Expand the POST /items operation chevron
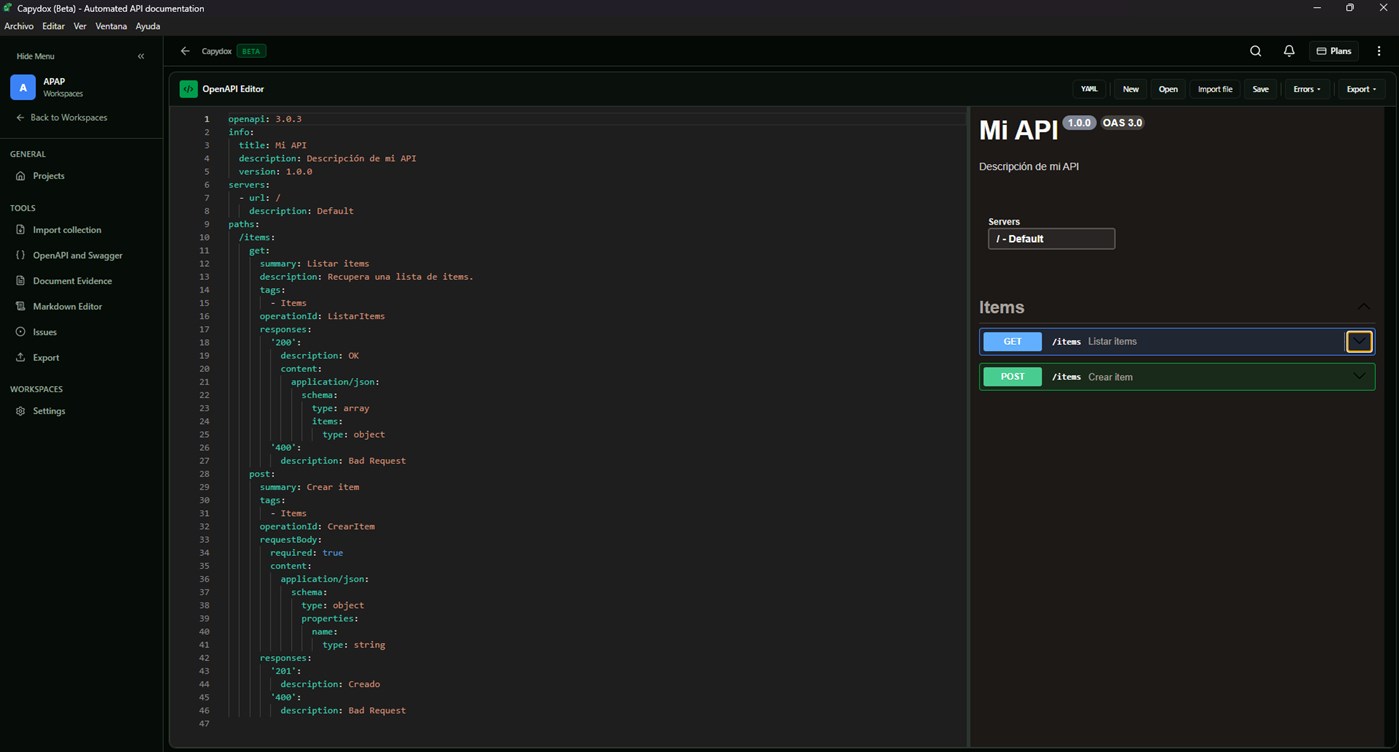 pyautogui.click(x=1359, y=377)
